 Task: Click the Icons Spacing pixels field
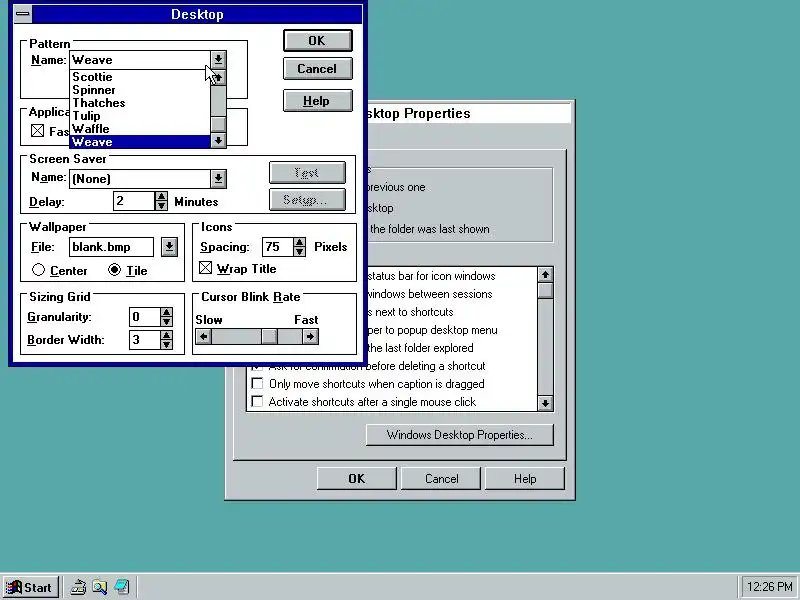click(x=277, y=247)
